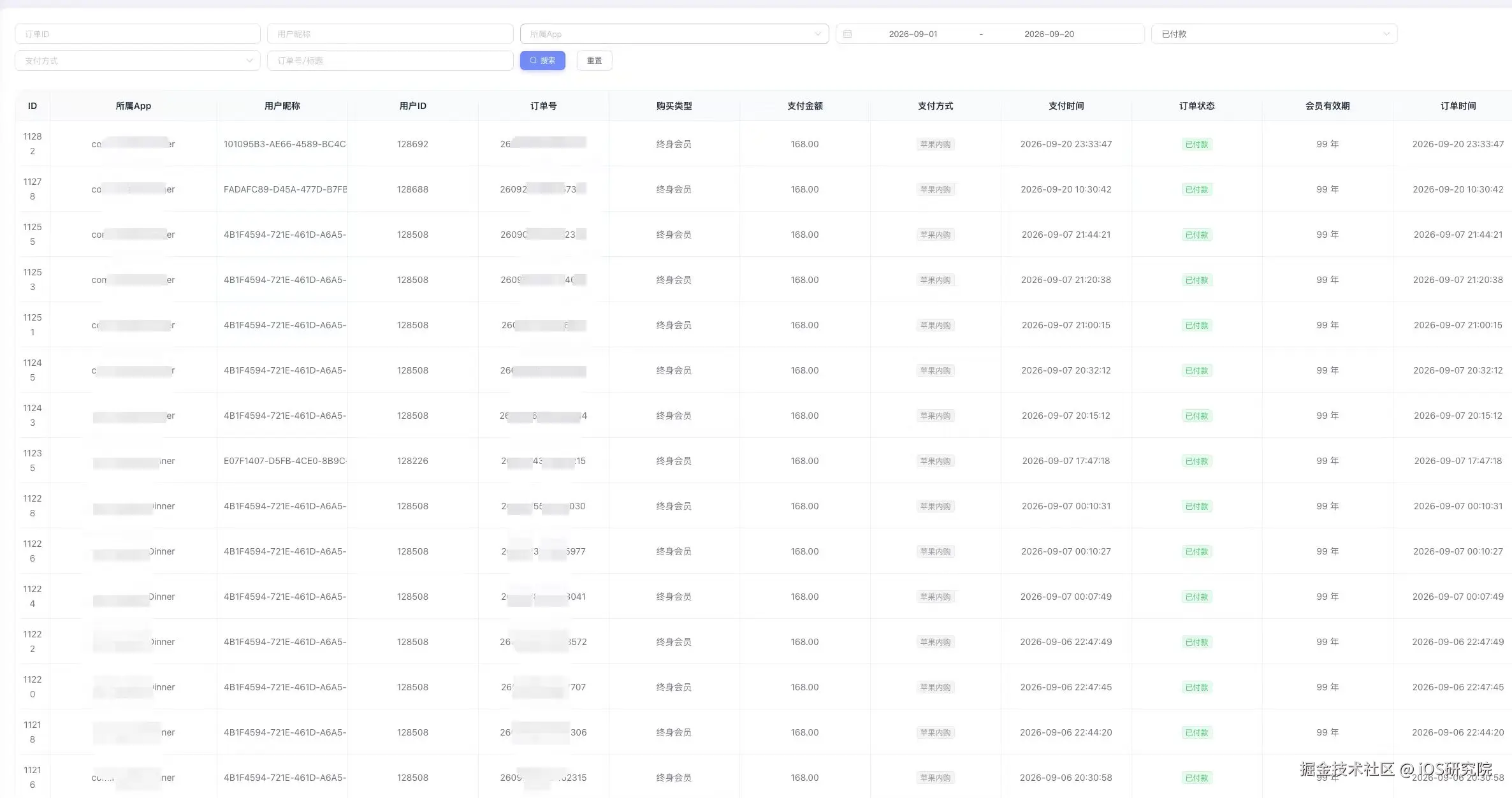Open the 已付款 status dropdown
The width and height of the screenshot is (1512, 798).
(1274, 34)
